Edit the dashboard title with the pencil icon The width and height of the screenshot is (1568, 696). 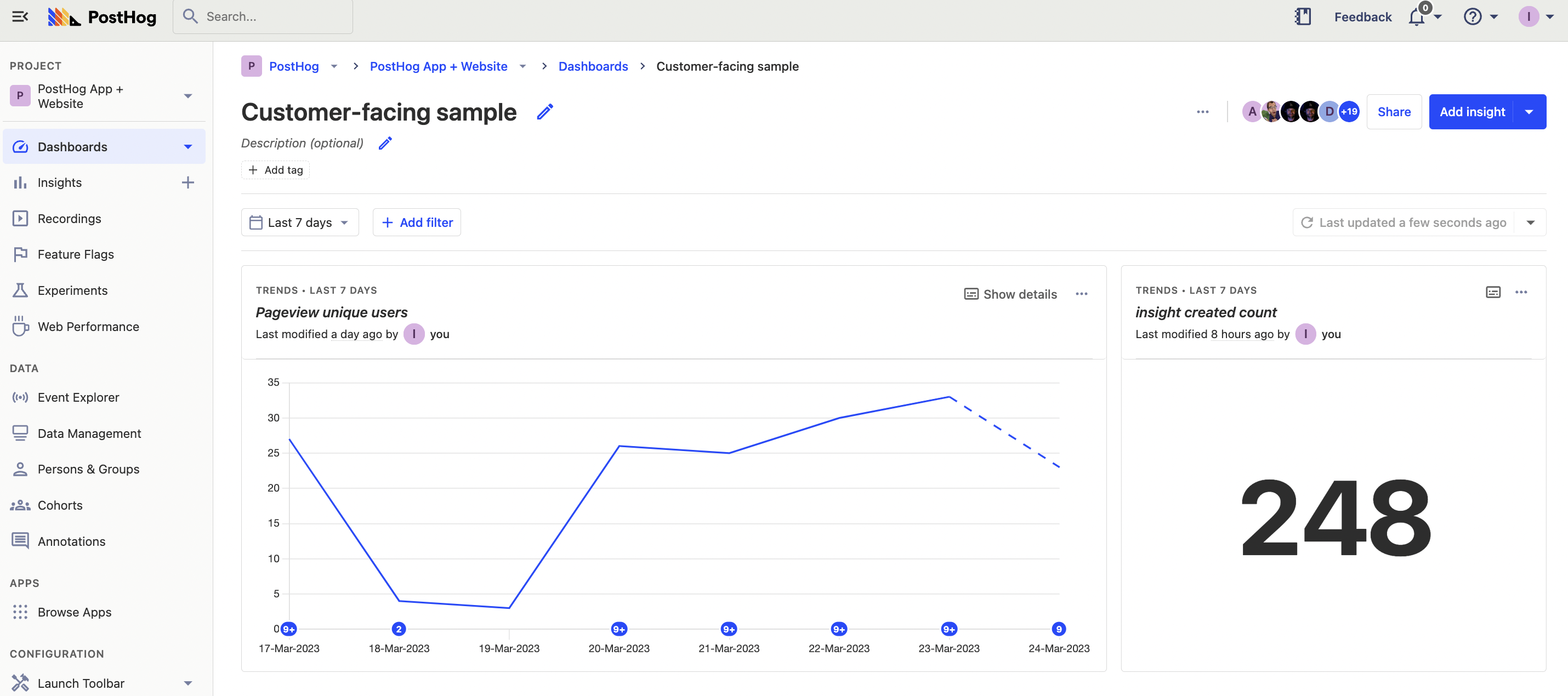545,112
